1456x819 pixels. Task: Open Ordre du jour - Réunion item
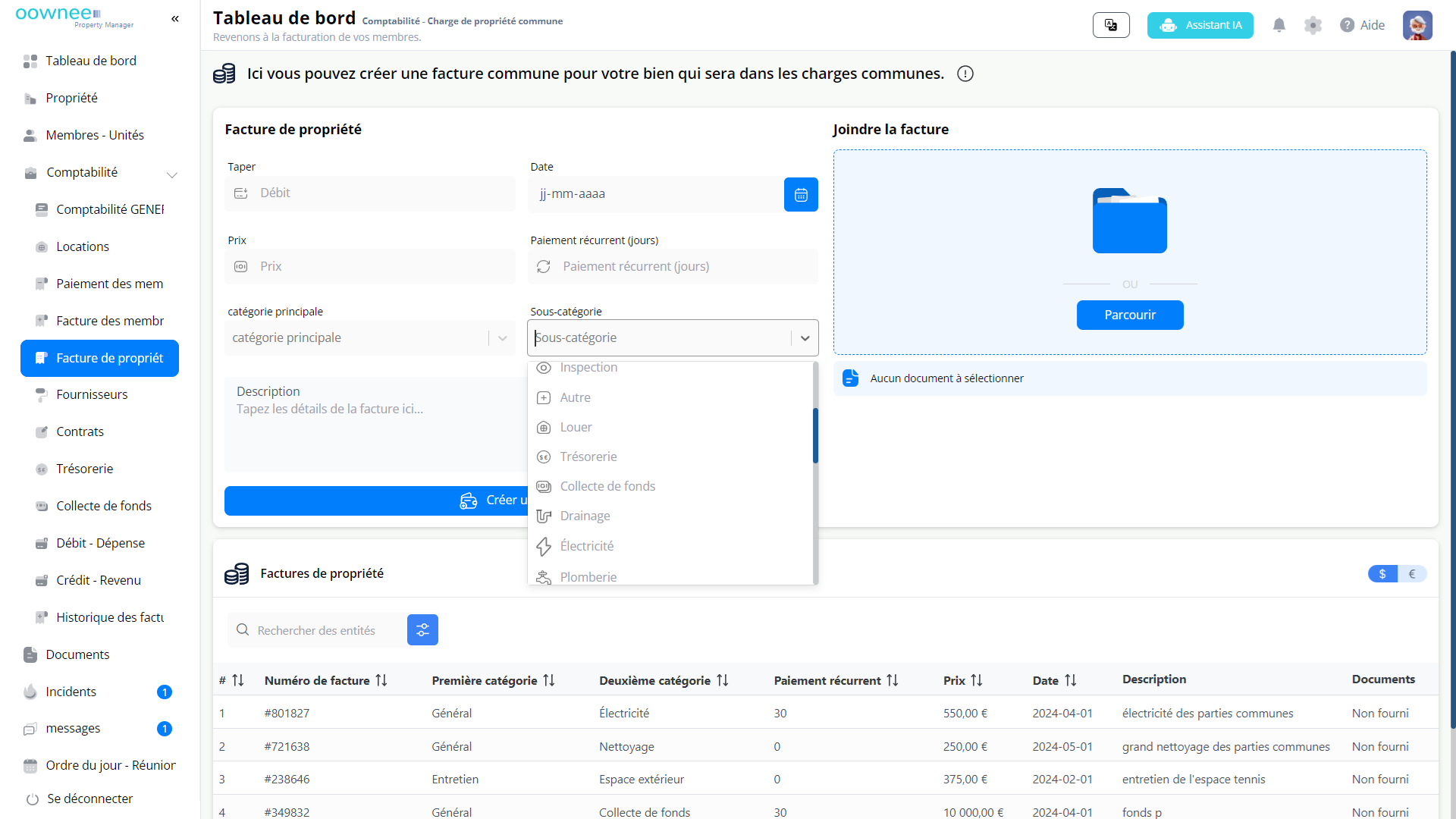point(99,765)
